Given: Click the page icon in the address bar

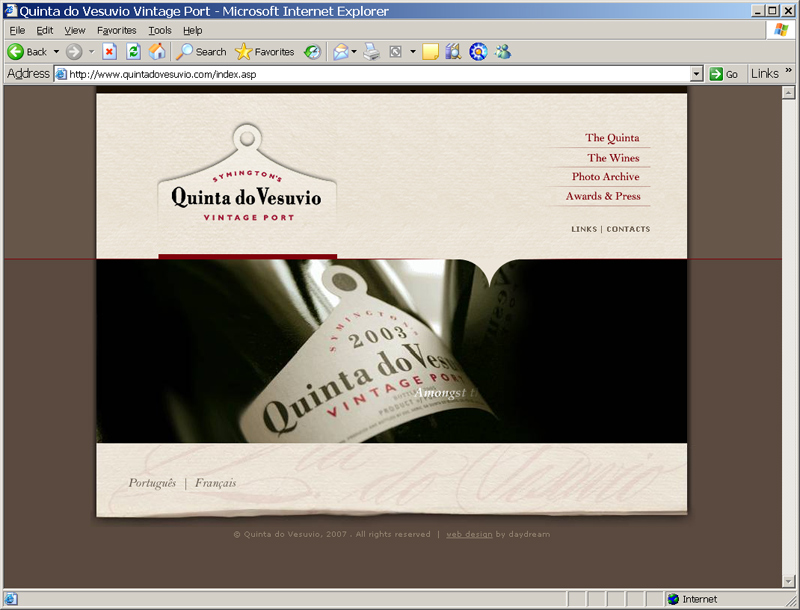Looking at the screenshot, I should tap(61, 74).
